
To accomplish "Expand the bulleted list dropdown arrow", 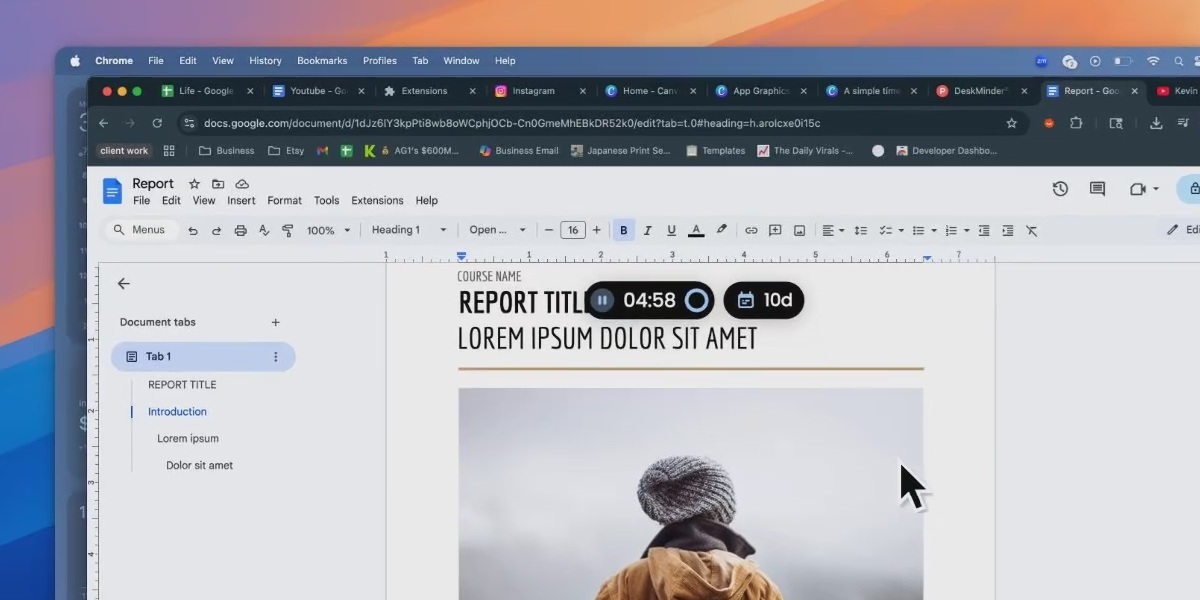I will pos(934,230).
